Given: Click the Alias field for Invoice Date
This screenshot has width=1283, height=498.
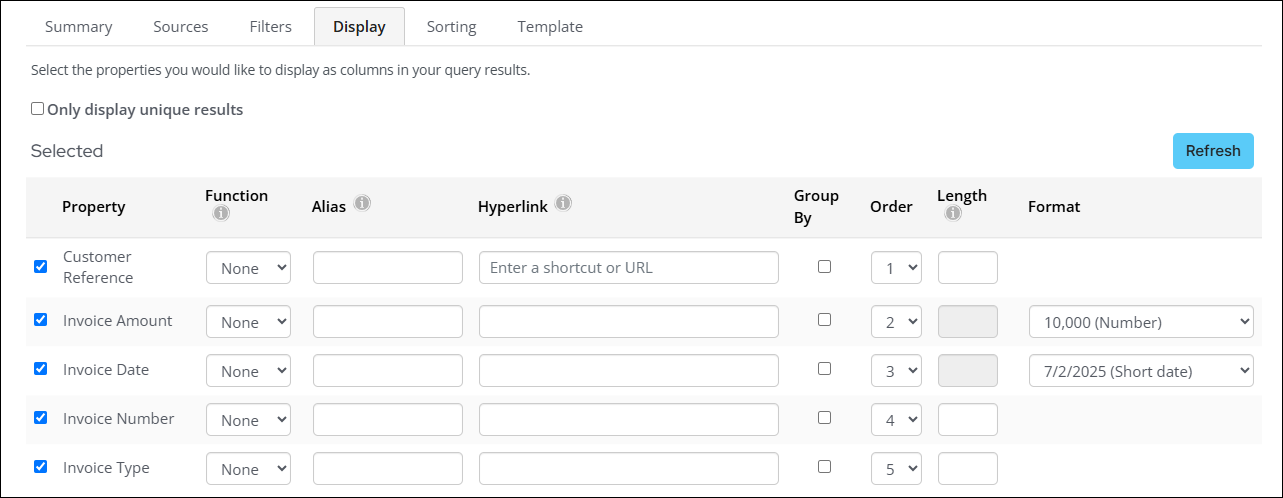Looking at the screenshot, I should 388,371.
